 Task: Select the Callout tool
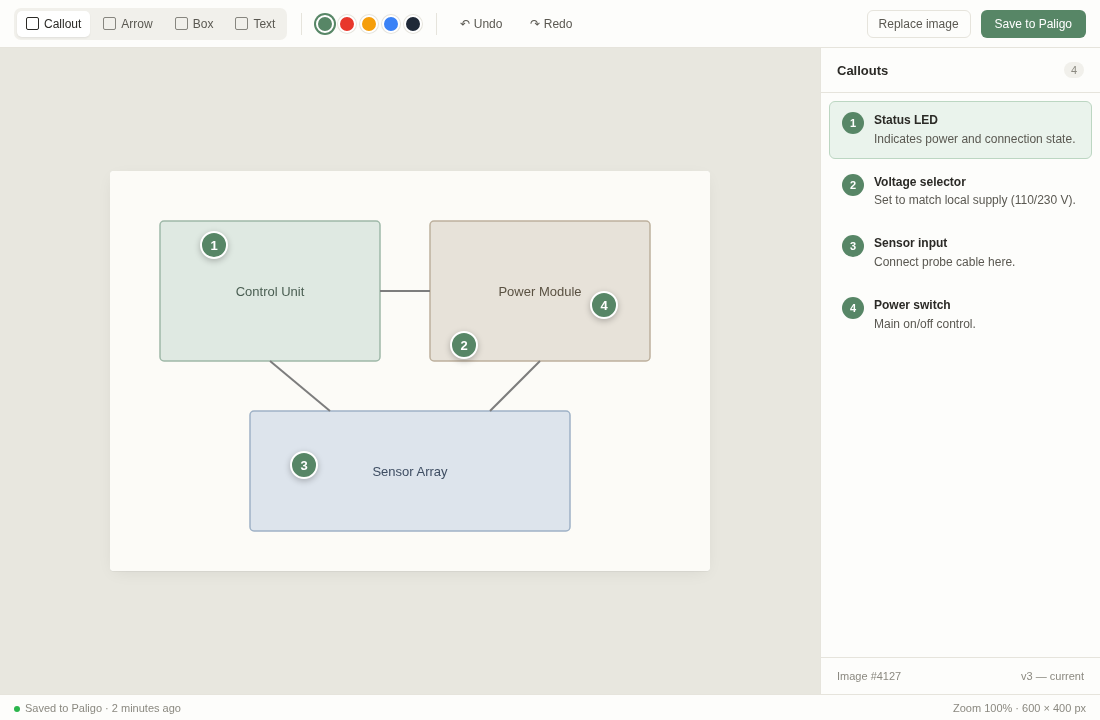(53, 24)
